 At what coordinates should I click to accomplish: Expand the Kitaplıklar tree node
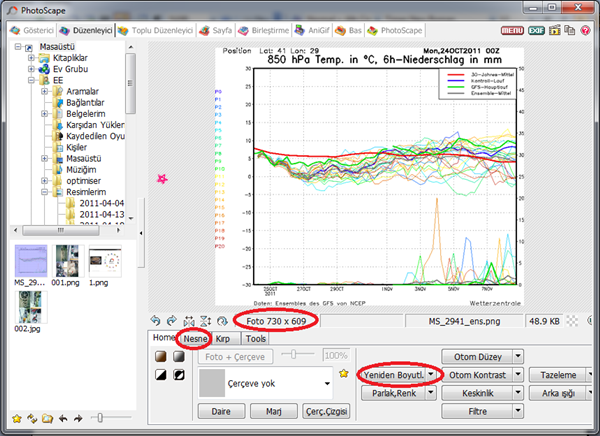tap(32, 57)
